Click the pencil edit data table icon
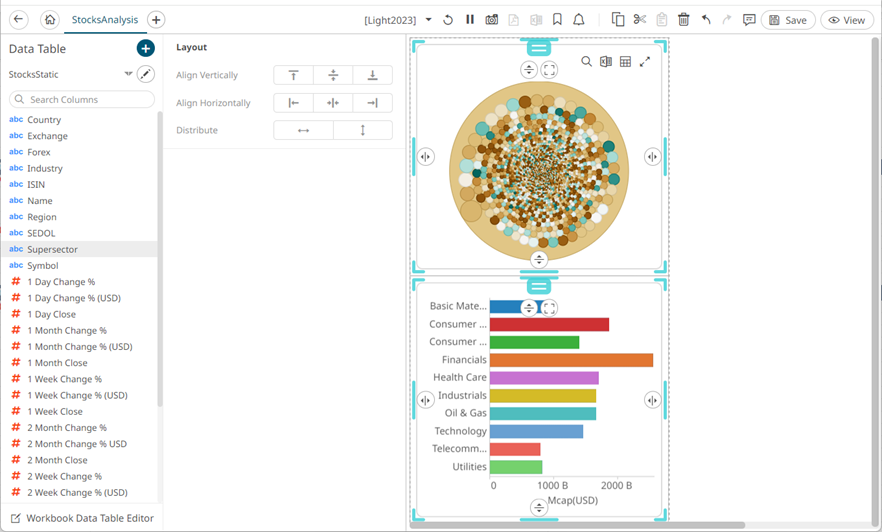Viewport: 882px width, 532px height. tap(146, 74)
